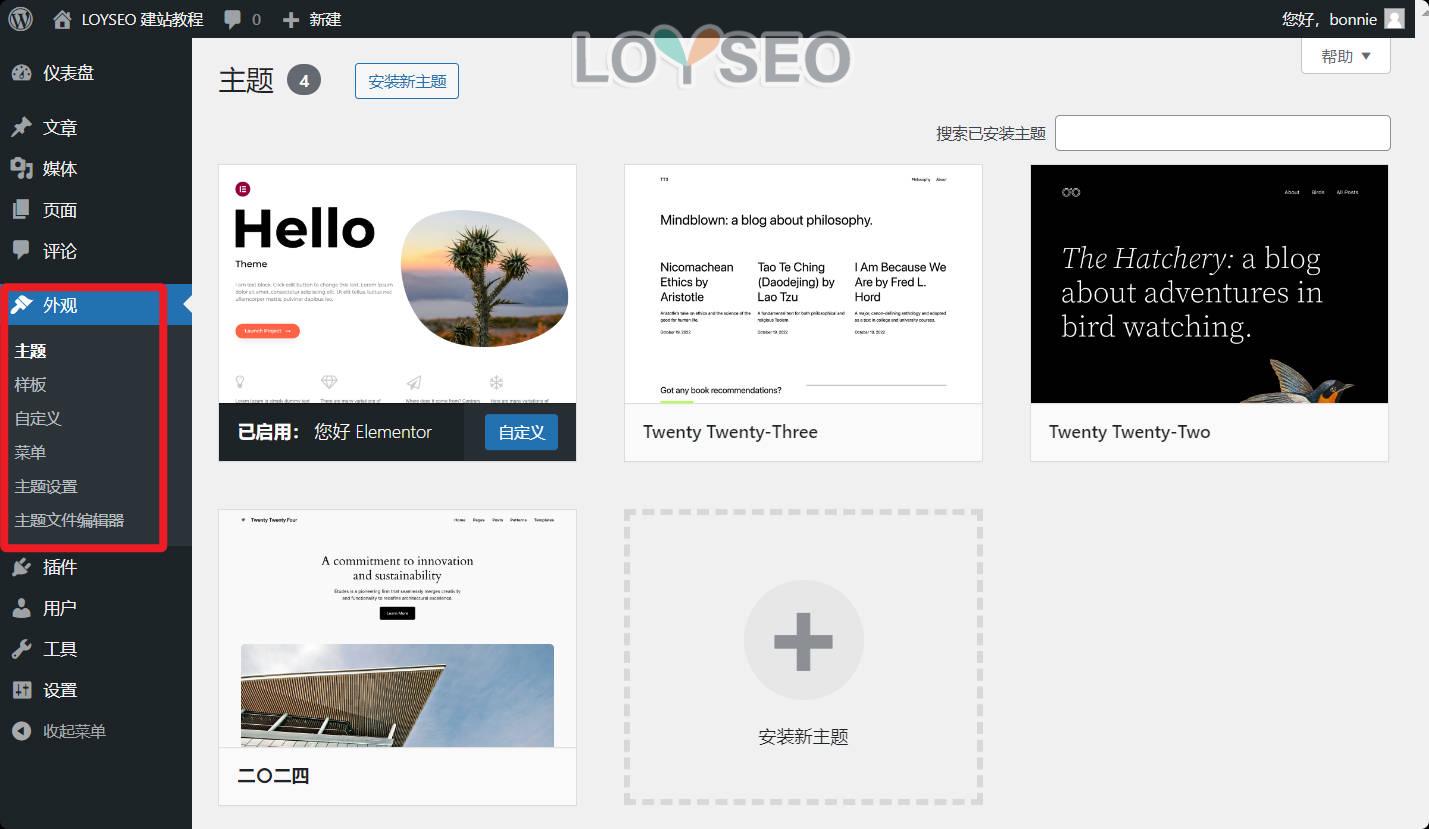Open the 帮助 help dropdown

point(1345,56)
